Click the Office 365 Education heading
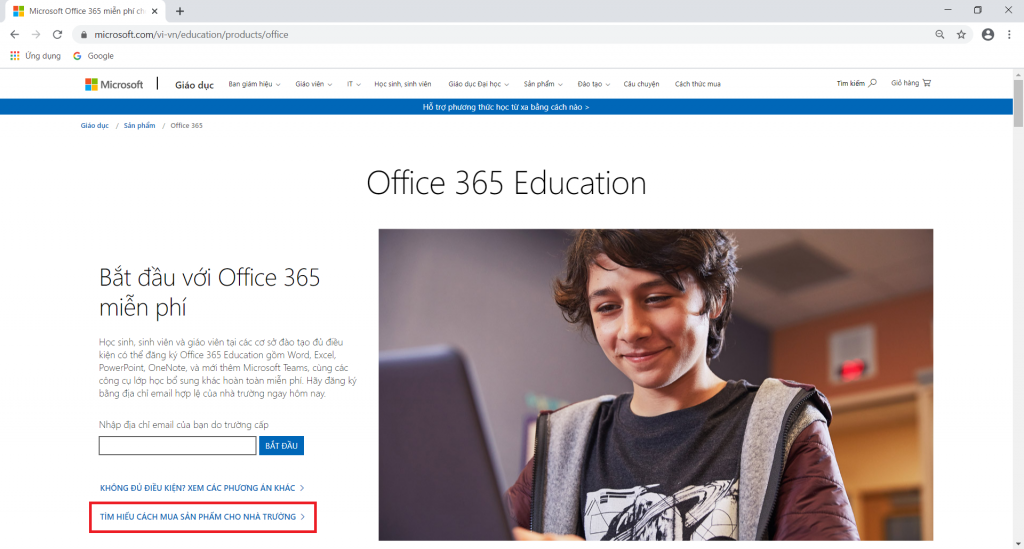 click(x=506, y=183)
